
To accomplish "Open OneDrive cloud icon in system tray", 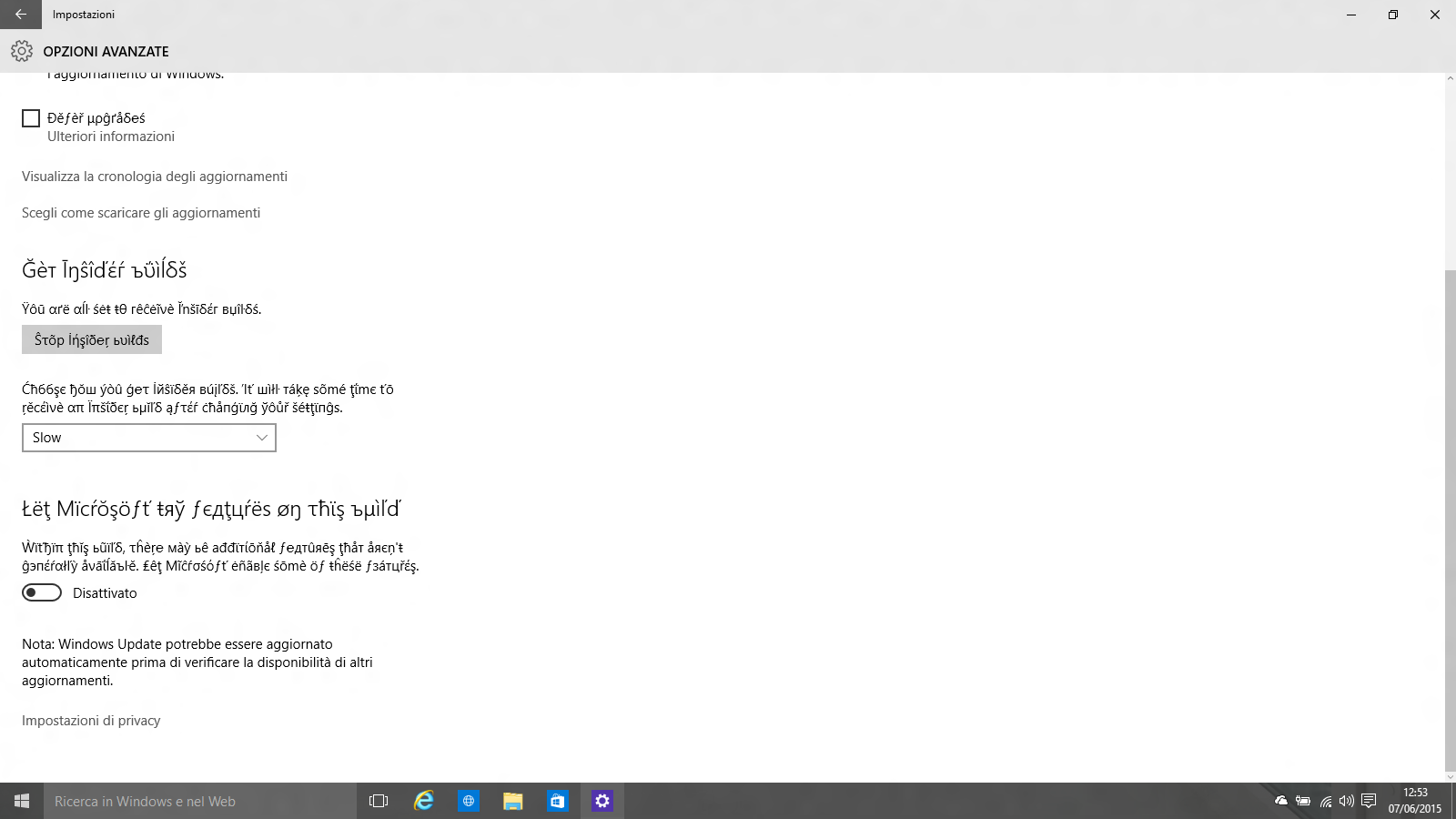I will [x=1281, y=801].
